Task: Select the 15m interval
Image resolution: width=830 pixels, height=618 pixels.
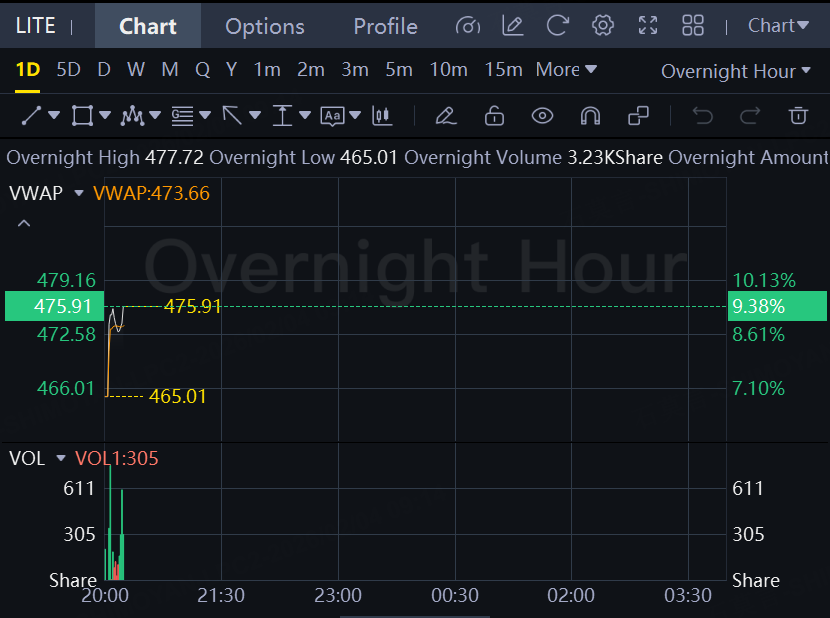Action: tap(503, 69)
